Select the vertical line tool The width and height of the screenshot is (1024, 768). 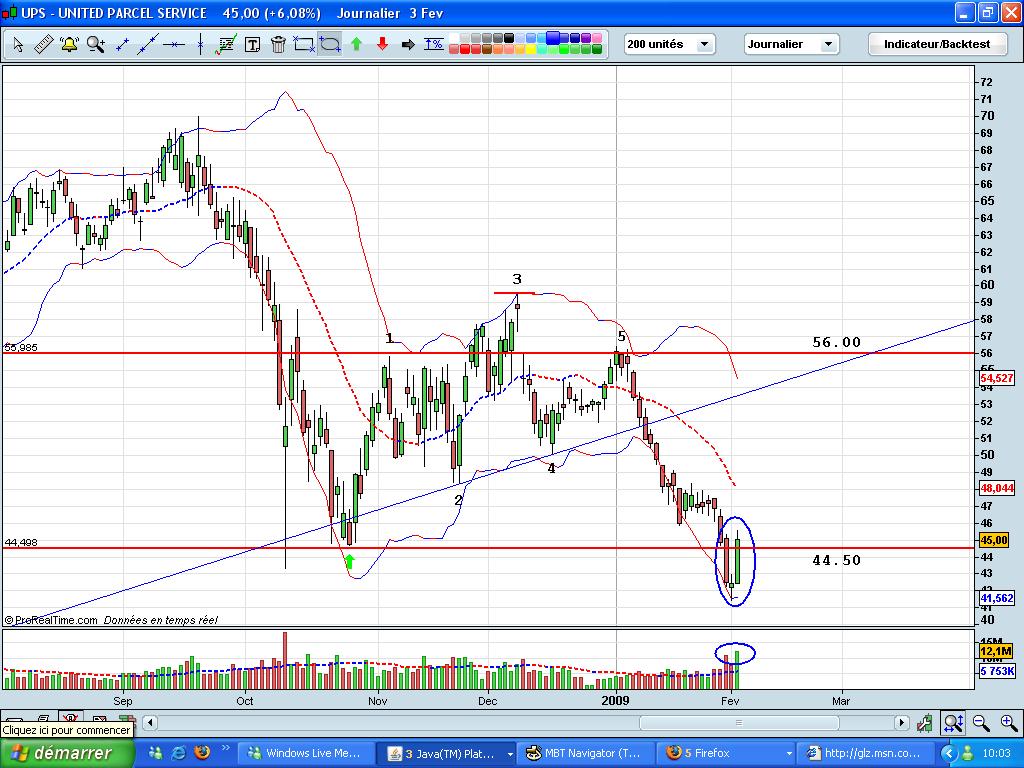pos(200,44)
